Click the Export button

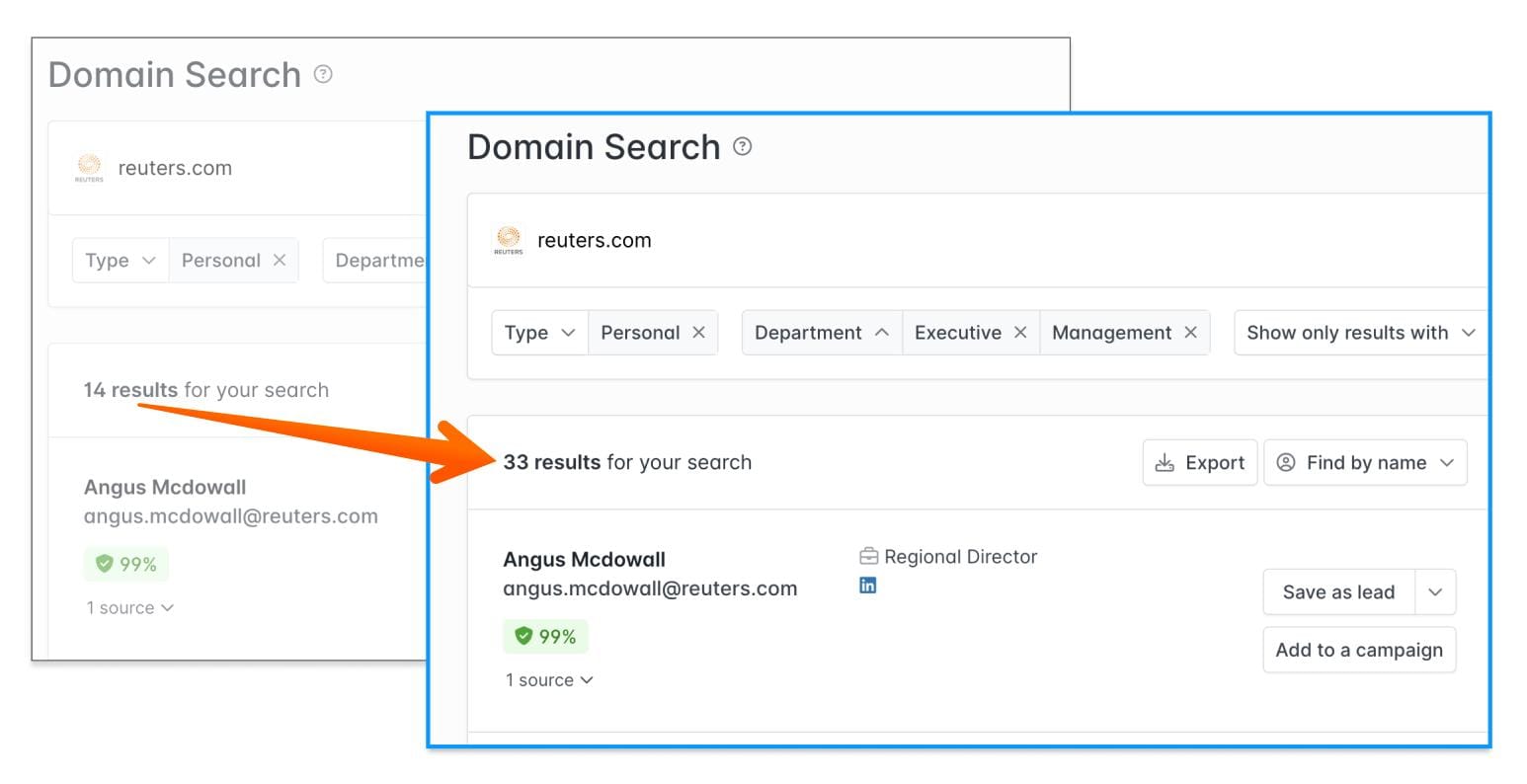tap(1200, 462)
